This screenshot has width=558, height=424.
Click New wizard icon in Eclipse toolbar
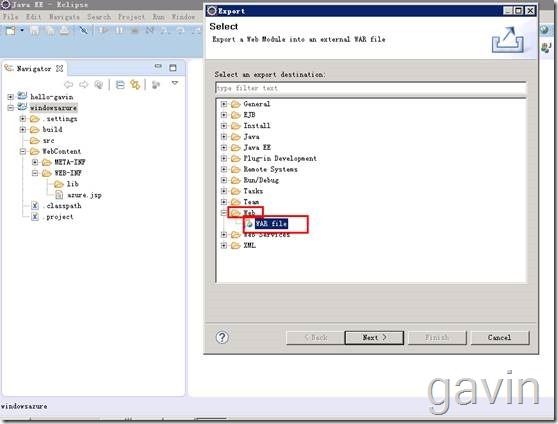tap(11, 31)
